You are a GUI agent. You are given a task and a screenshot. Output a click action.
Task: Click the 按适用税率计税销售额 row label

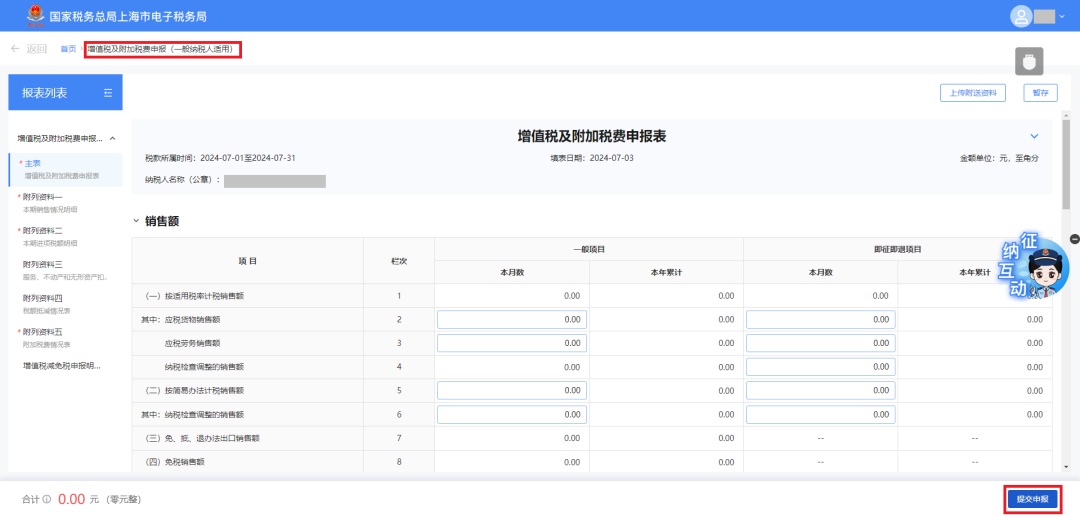194,296
